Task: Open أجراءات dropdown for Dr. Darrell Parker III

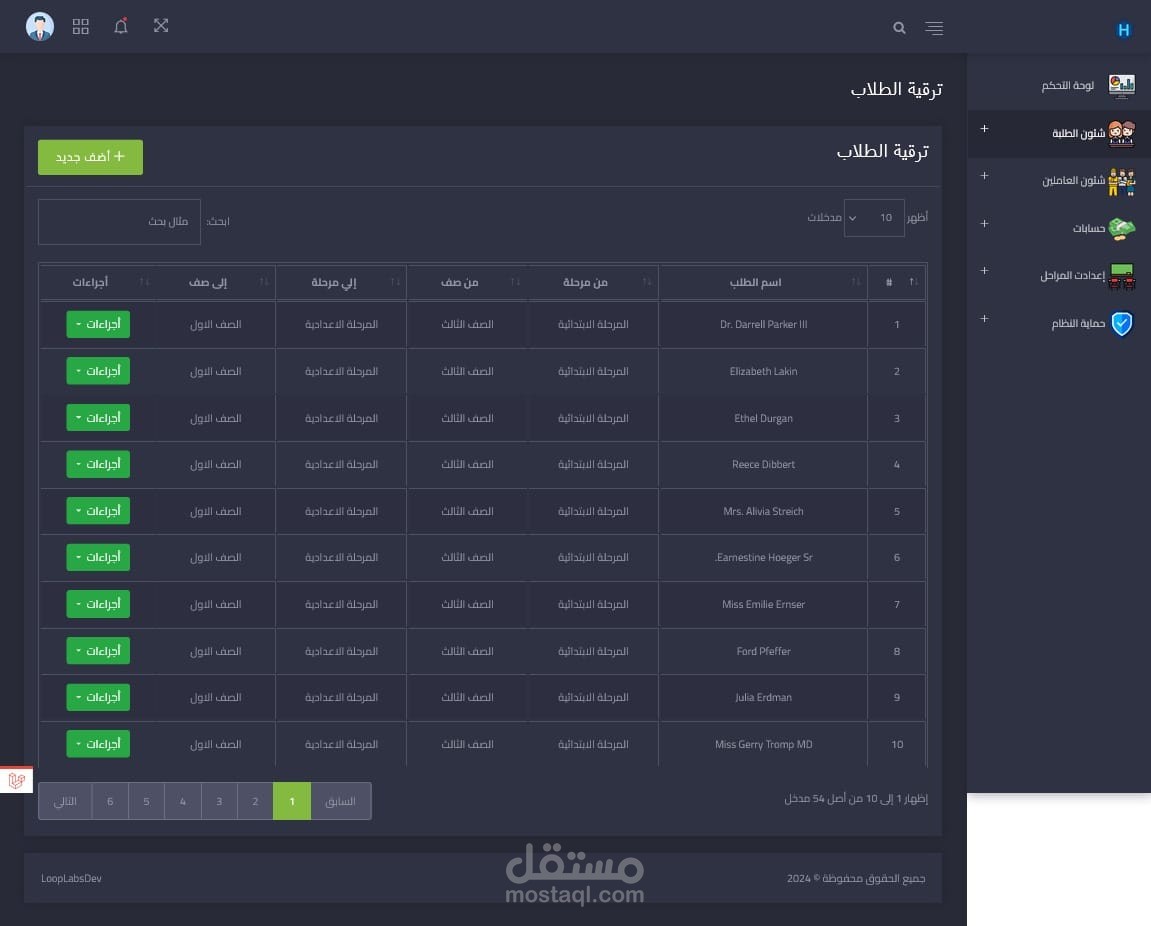Action: (98, 325)
